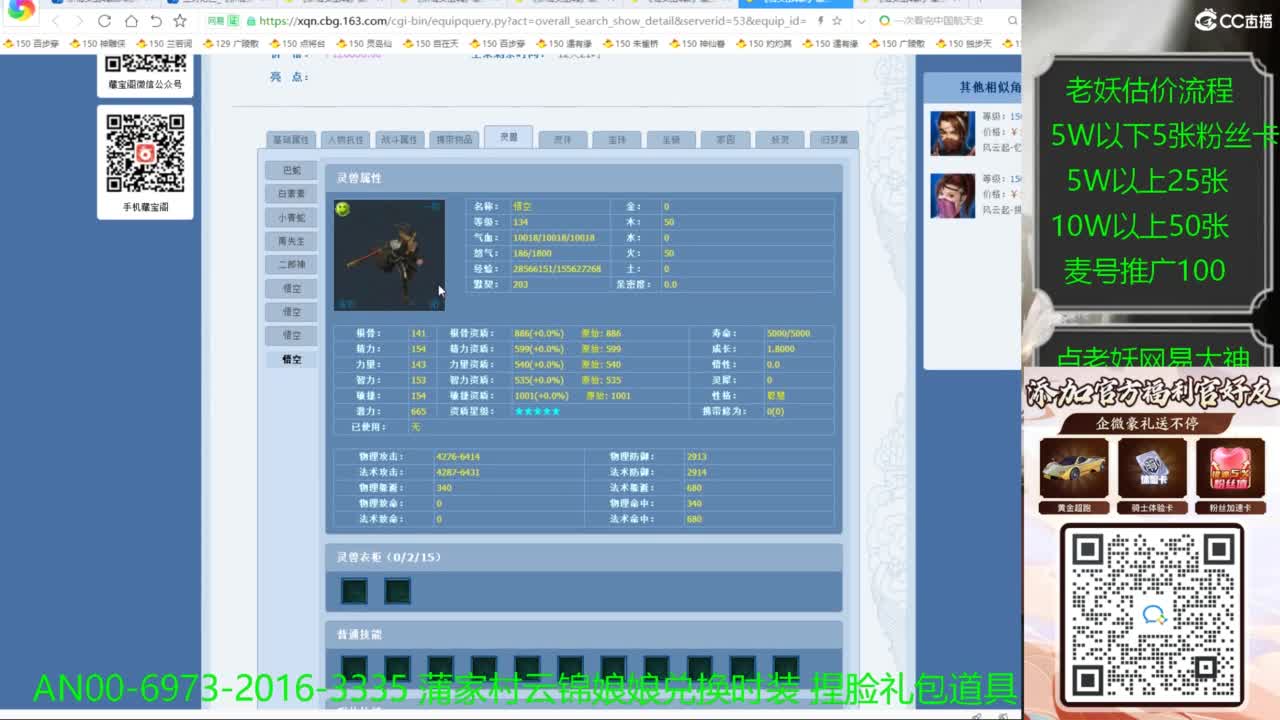Viewport: 1280px width, 720px height.
Task: Open the "150 自在天" bookmark
Action: click(x=430, y=44)
